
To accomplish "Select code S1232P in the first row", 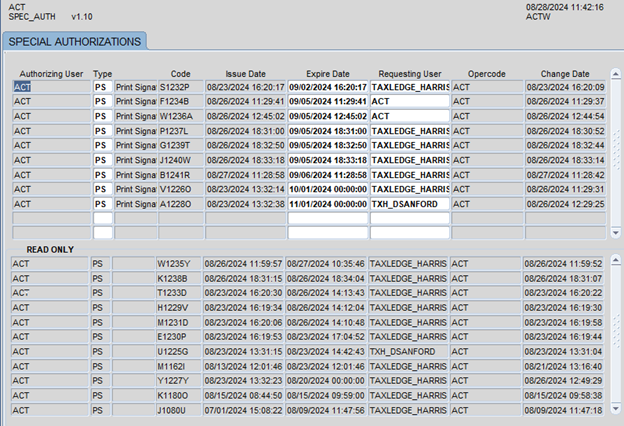I will [179, 87].
